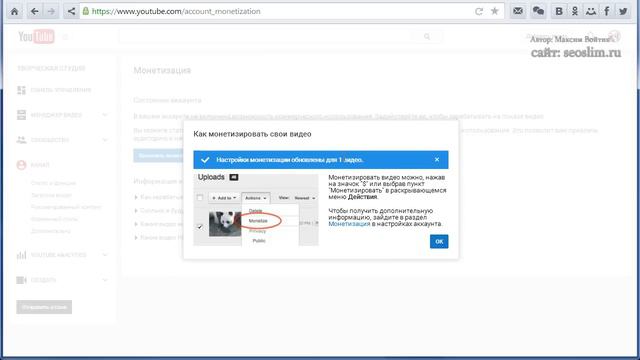Expand the fourth info triangle in the list
The image size is (640, 360).
click(x=136, y=238)
